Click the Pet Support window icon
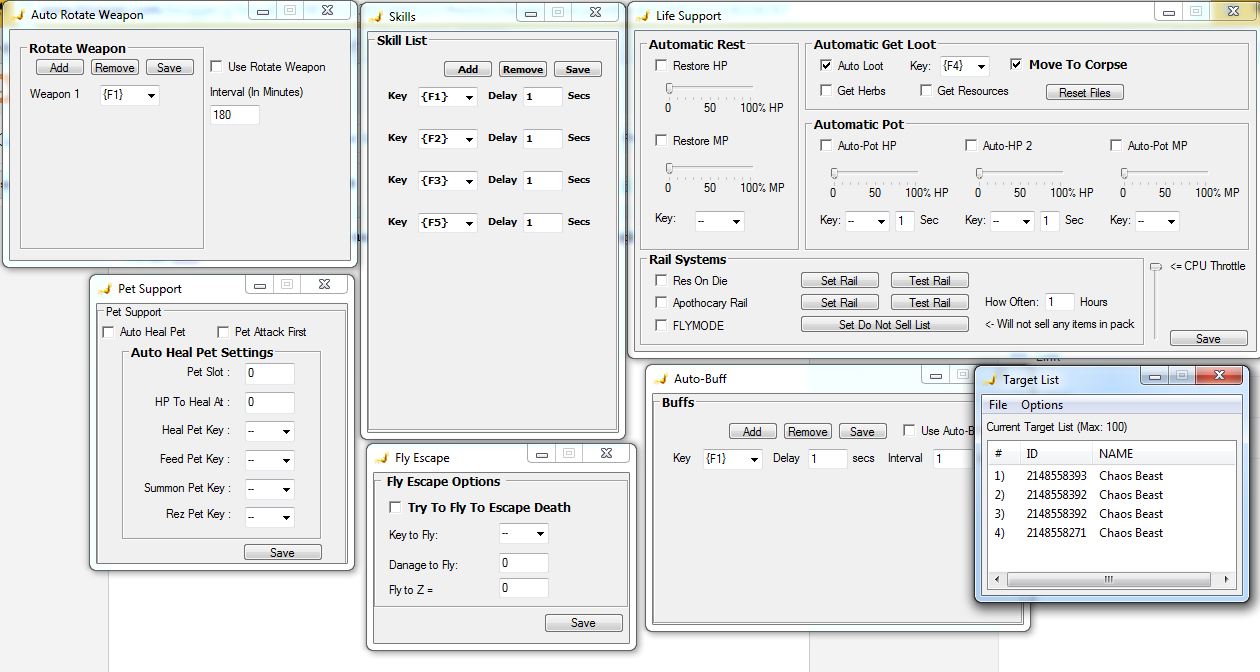 pyautogui.click(x=104, y=288)
